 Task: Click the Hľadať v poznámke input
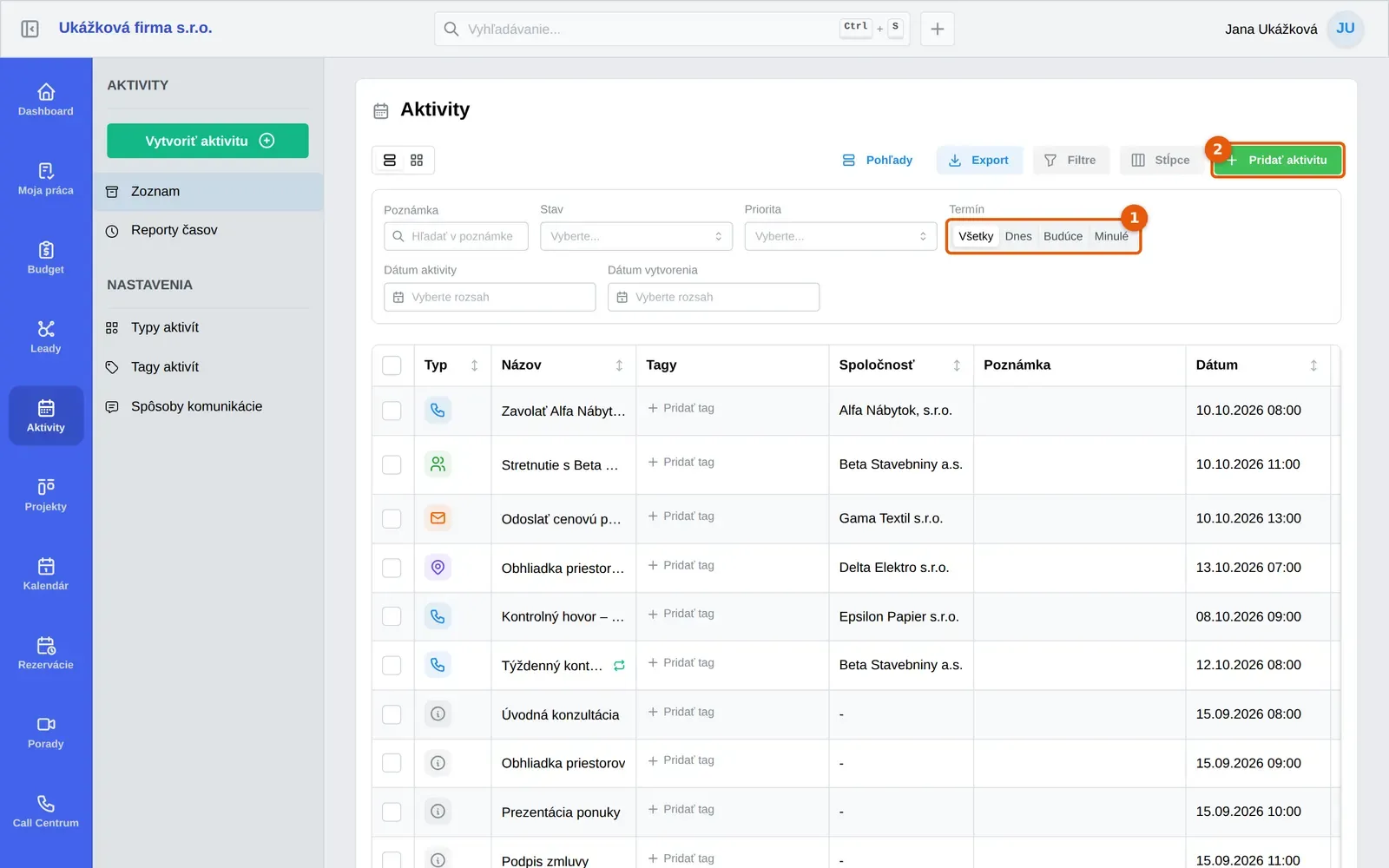click(456, 236)
